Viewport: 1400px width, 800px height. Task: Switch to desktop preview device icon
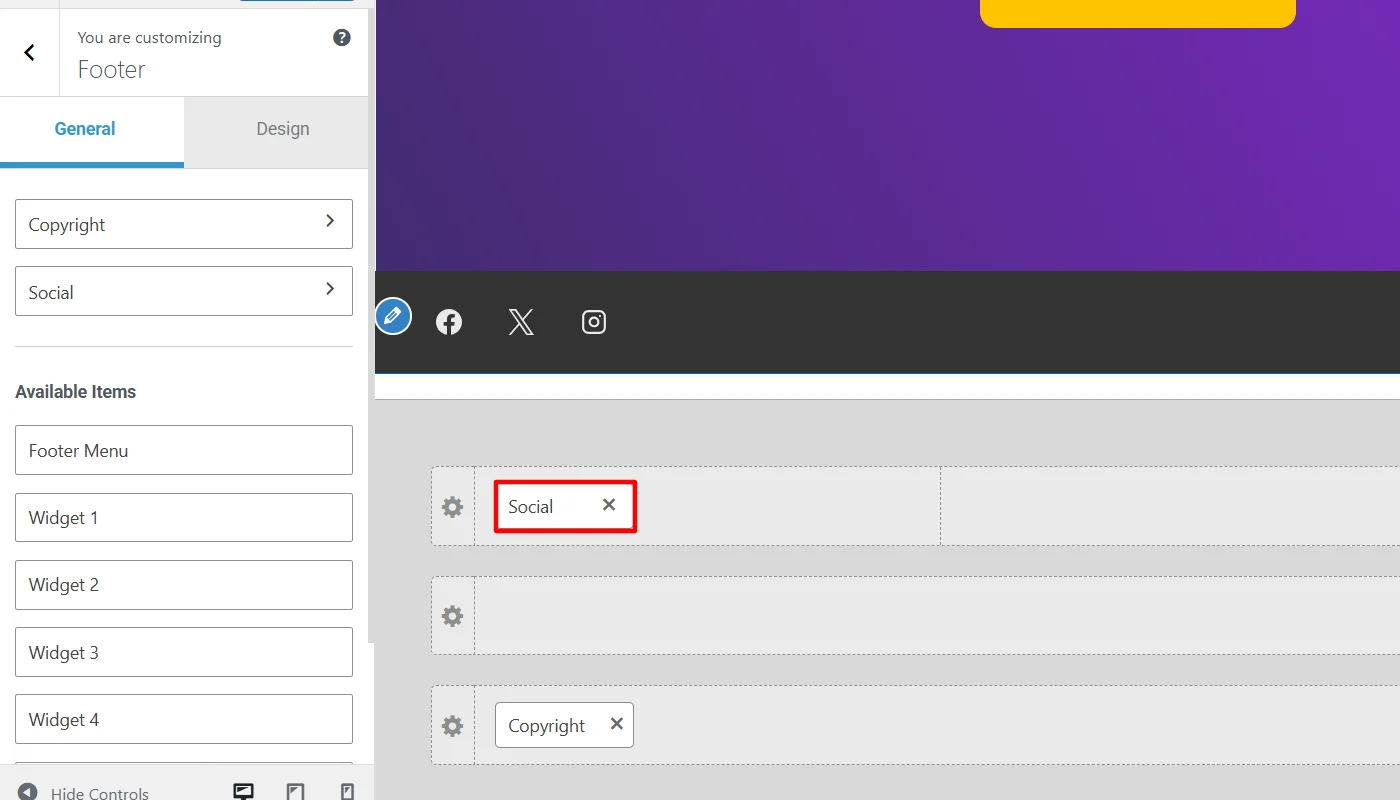point(243,792)
